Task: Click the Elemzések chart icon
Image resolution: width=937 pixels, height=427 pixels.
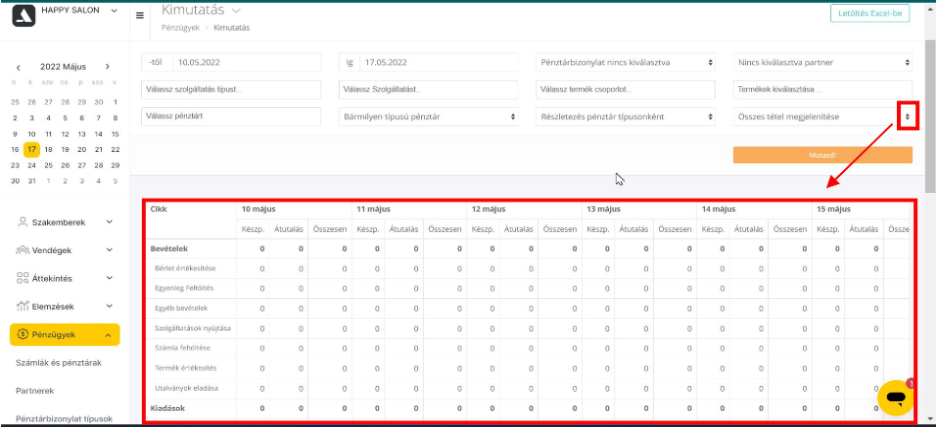Action: pos(23,306)
